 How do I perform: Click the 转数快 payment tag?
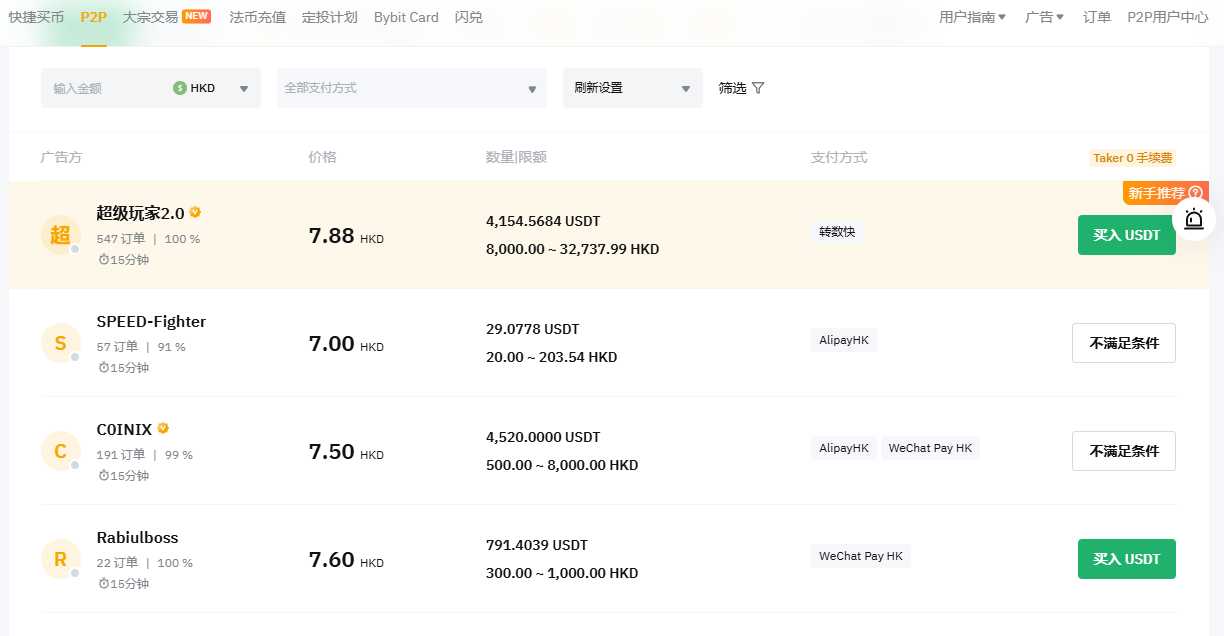(837, 232)
